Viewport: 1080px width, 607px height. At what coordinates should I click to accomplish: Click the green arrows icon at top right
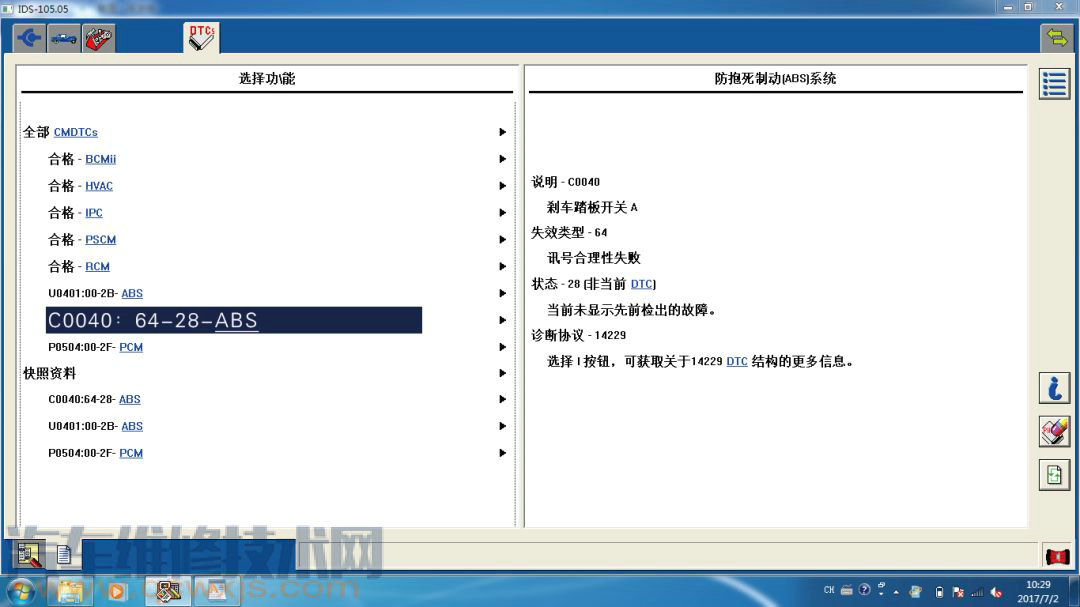[1056, 38]
